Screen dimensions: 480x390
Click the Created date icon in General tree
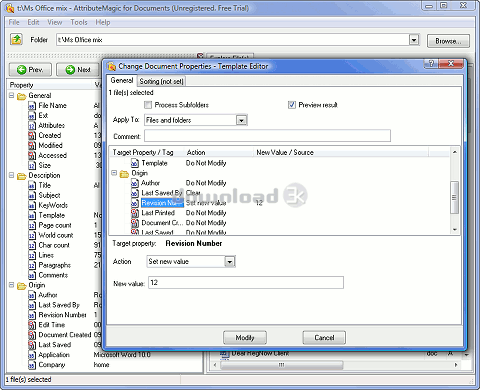[x=32, y=135]
